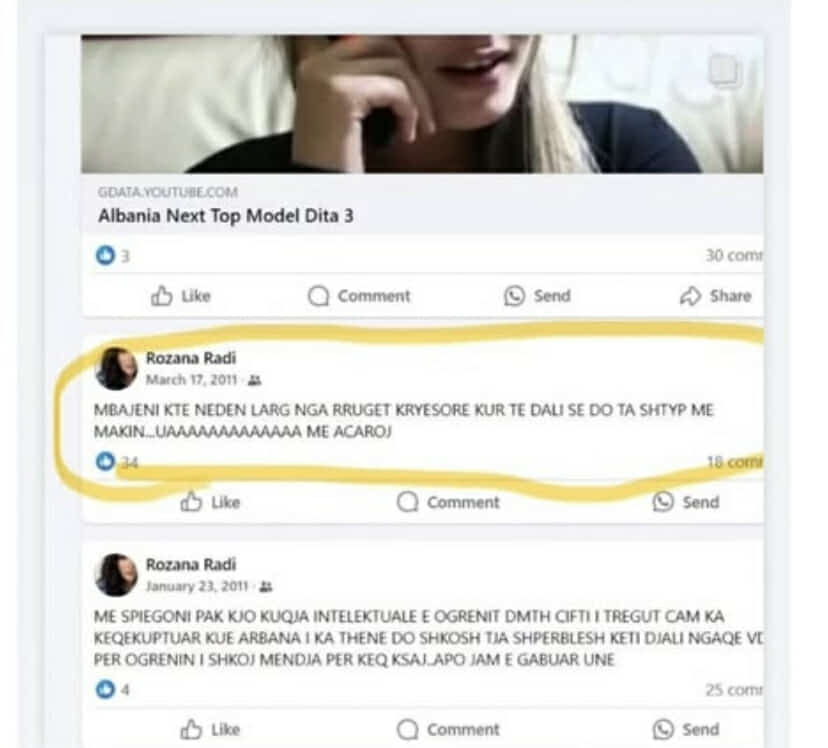
Task: Like the Albania Next Top Model post
Action: click(x=181, y=296)
